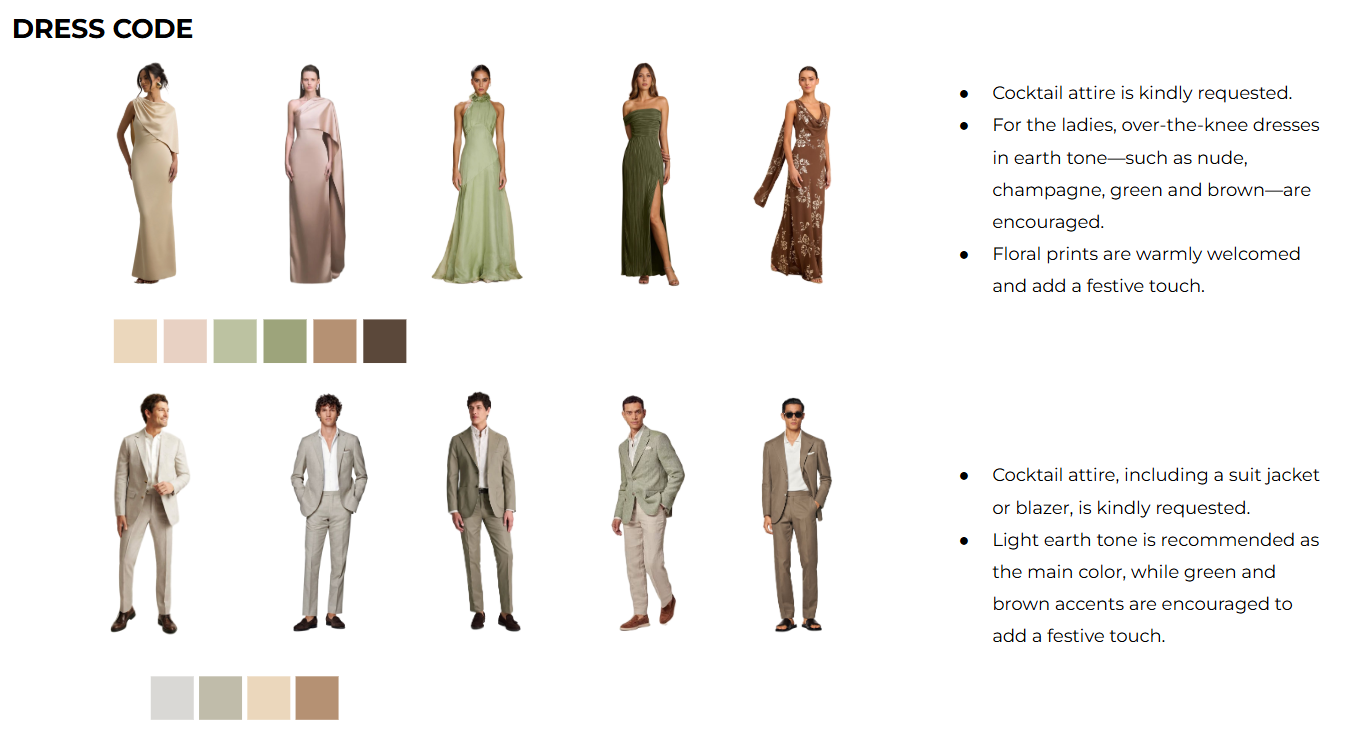Select the man in the olive green suit
1363x744 pixels.
point(483,512)
